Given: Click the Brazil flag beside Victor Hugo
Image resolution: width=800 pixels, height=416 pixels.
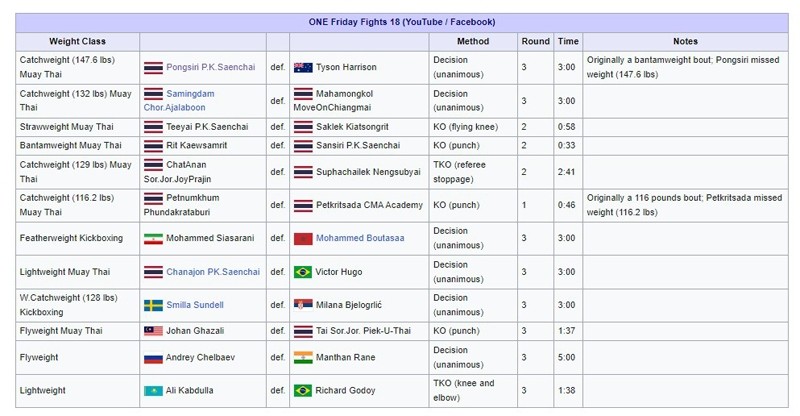Looking at the screenshot, I should pos(303,272).
